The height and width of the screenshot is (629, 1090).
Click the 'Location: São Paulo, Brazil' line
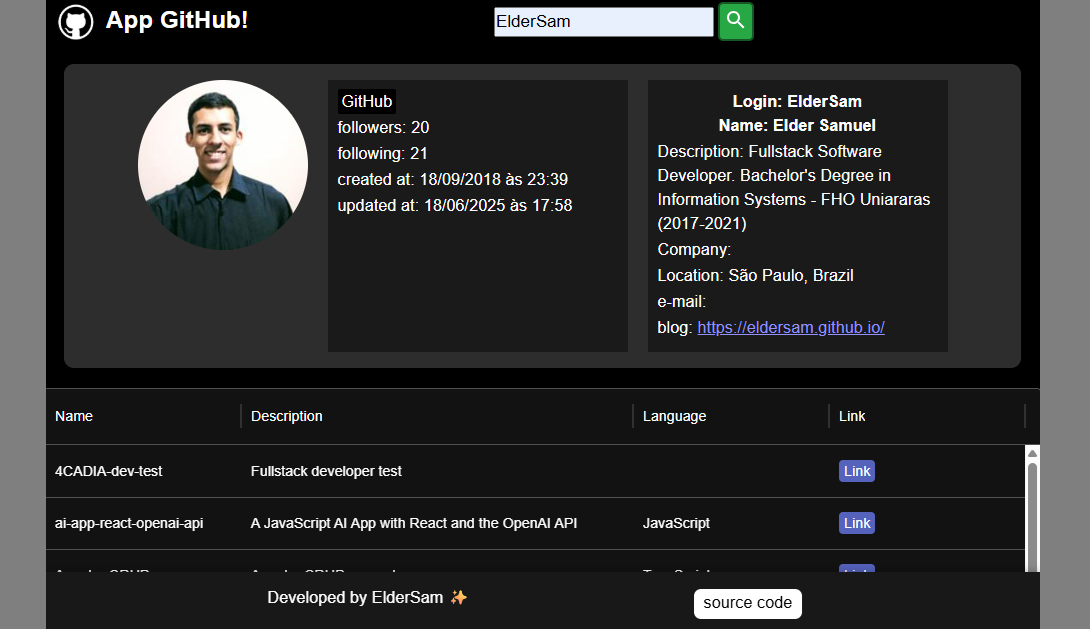756,276
